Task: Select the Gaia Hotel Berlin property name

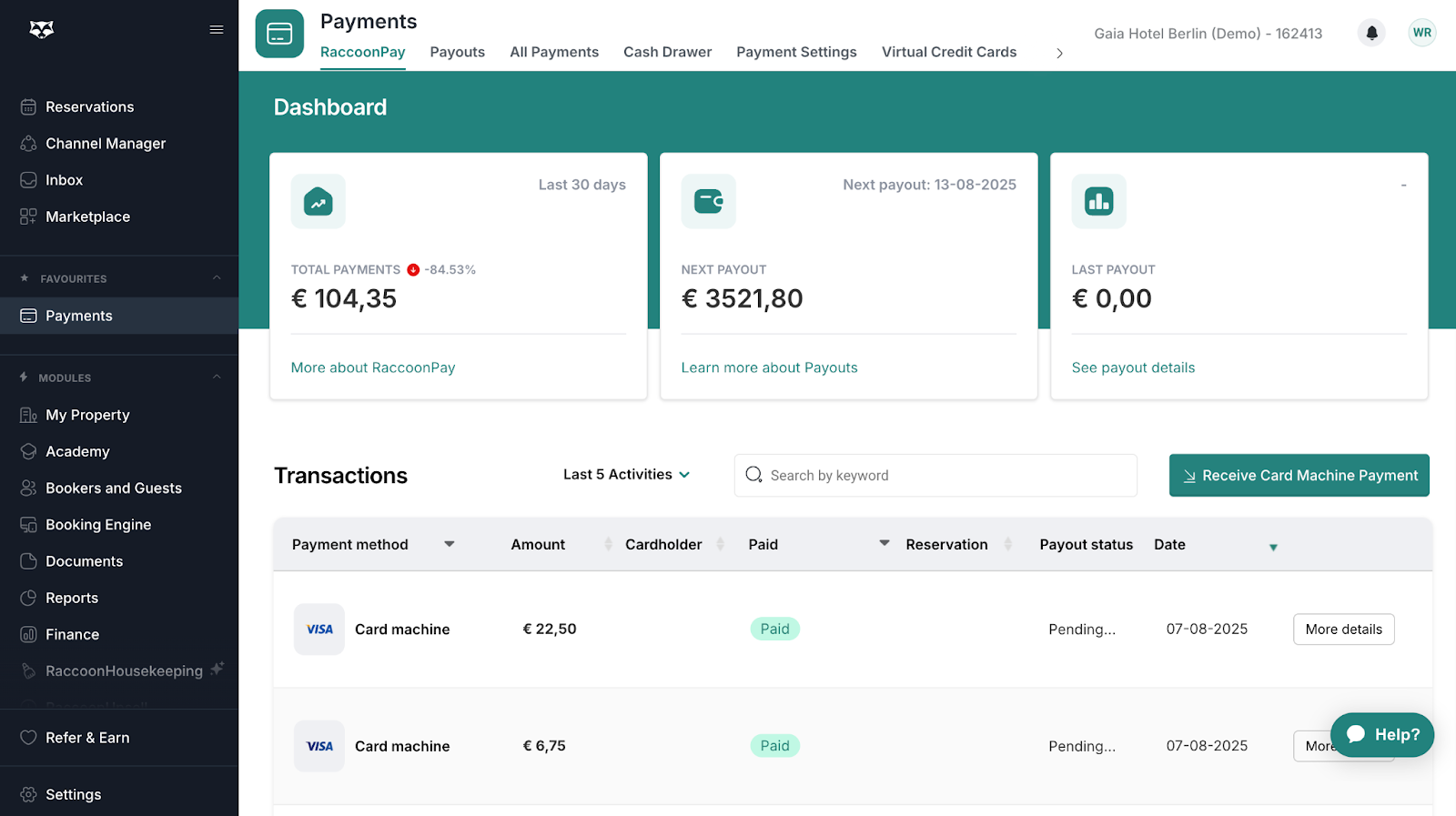Action: [x=1208, y=34]
